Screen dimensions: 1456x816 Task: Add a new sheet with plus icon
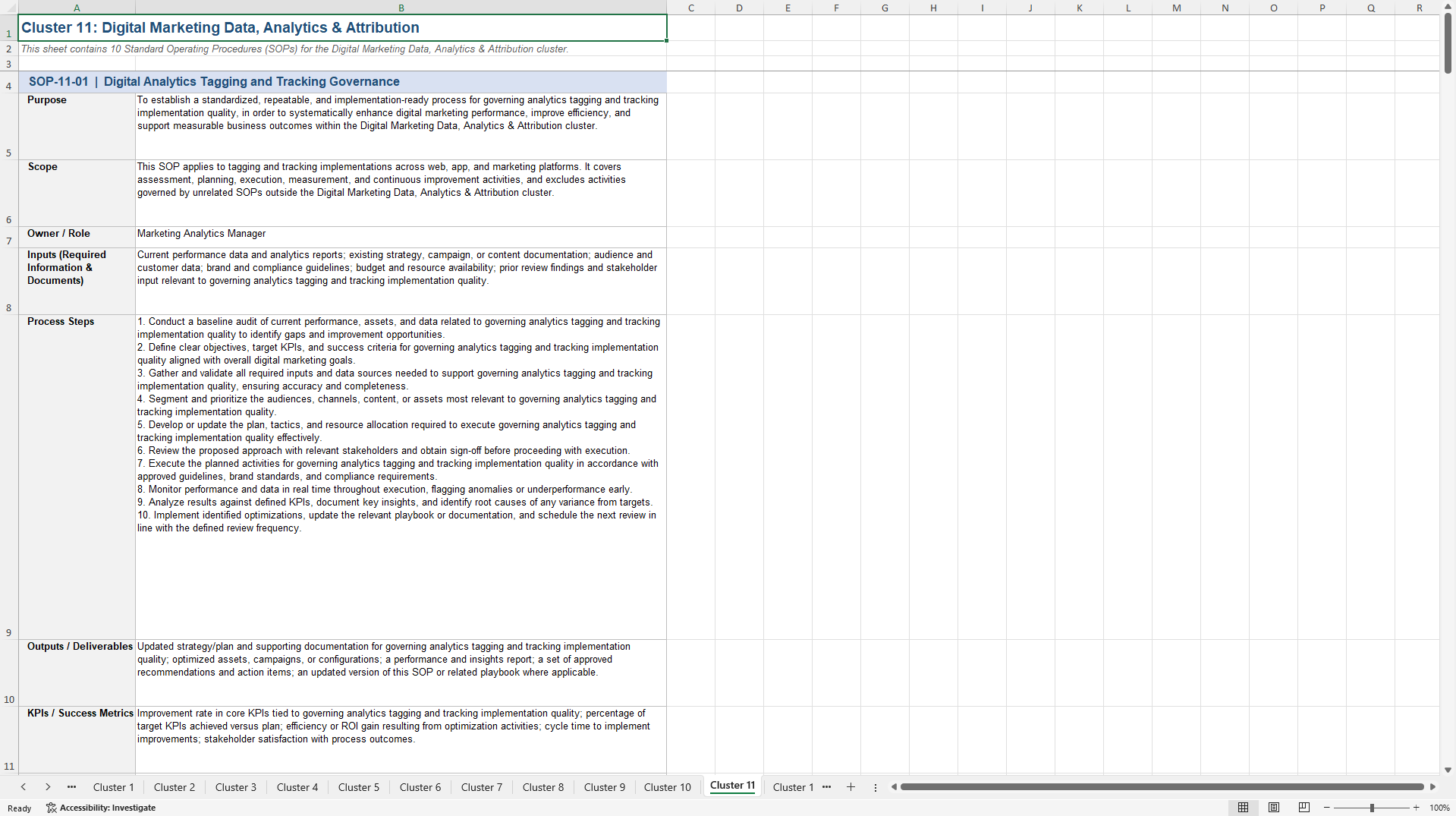tap(851, 787)
